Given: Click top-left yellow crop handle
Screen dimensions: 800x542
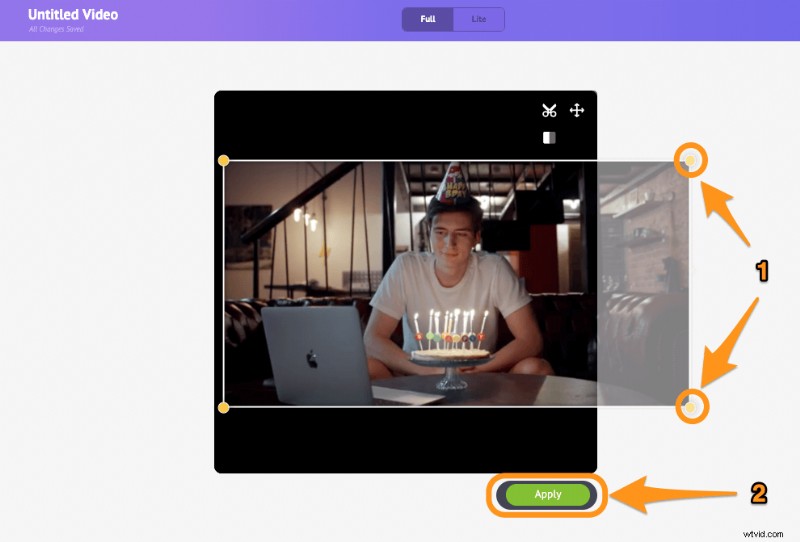Looking at the screenshot, I should [223, 161].
